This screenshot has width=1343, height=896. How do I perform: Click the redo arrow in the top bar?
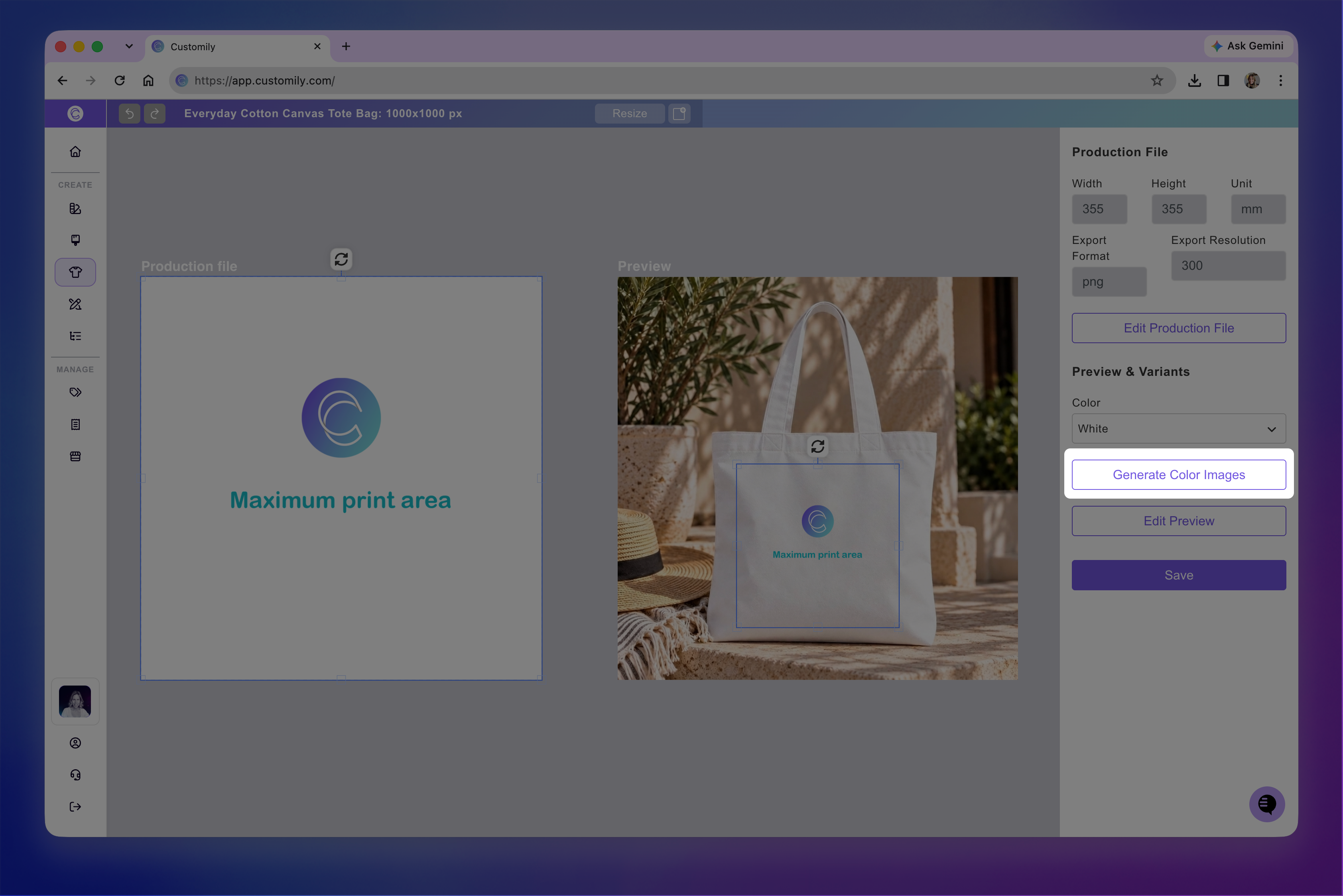tap(154, 114)
